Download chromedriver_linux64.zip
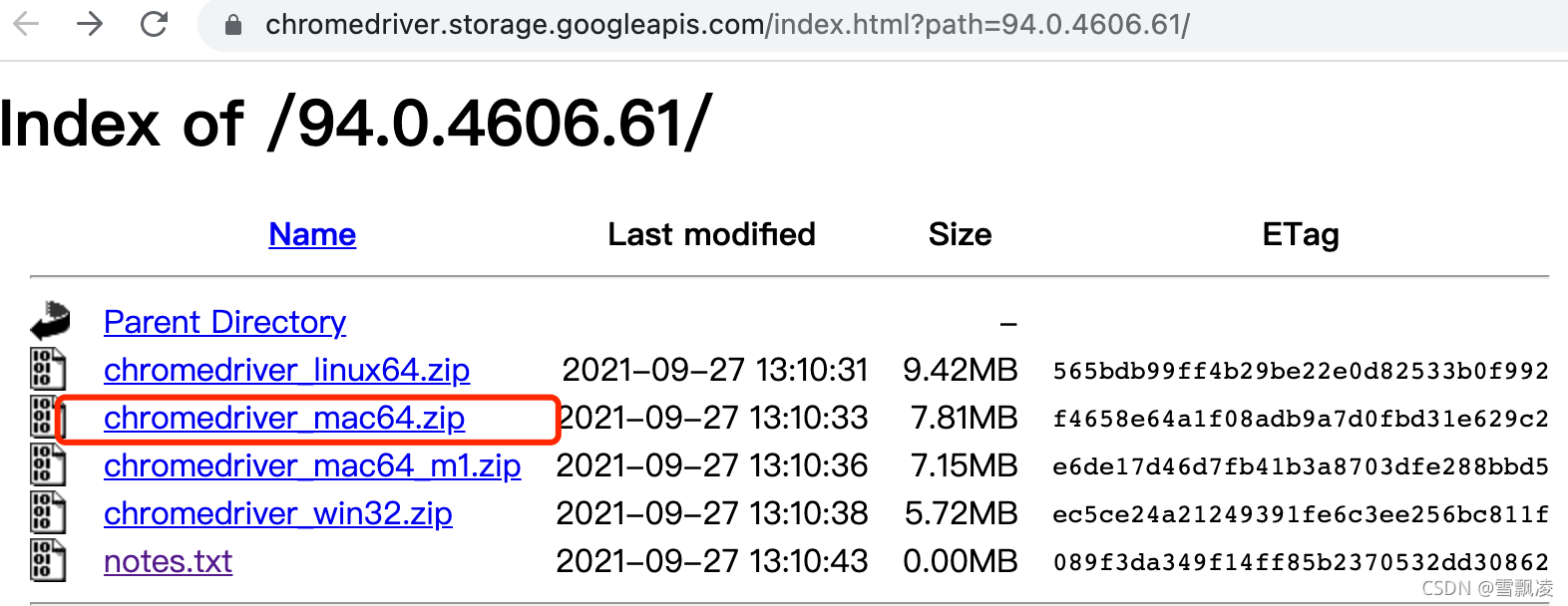 click(x=286, y=369)
